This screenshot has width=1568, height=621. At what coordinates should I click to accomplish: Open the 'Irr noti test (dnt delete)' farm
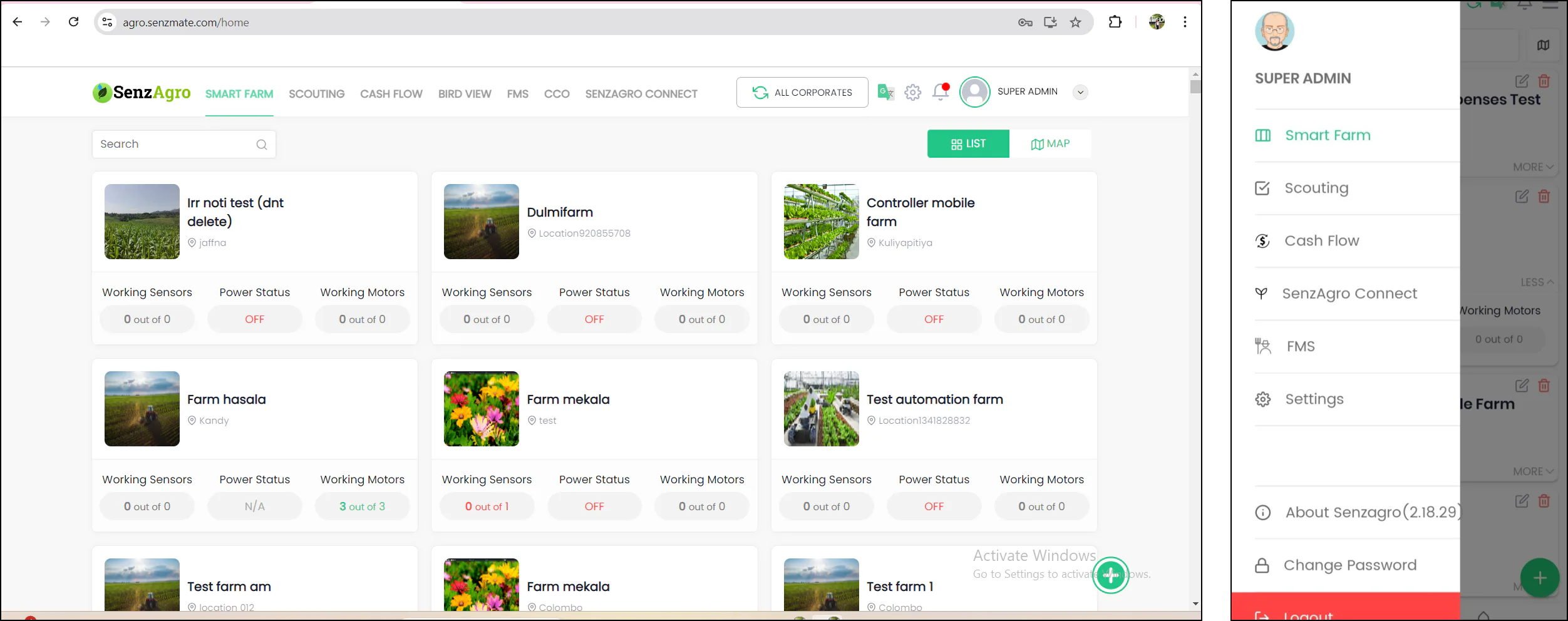pos(235,212)
